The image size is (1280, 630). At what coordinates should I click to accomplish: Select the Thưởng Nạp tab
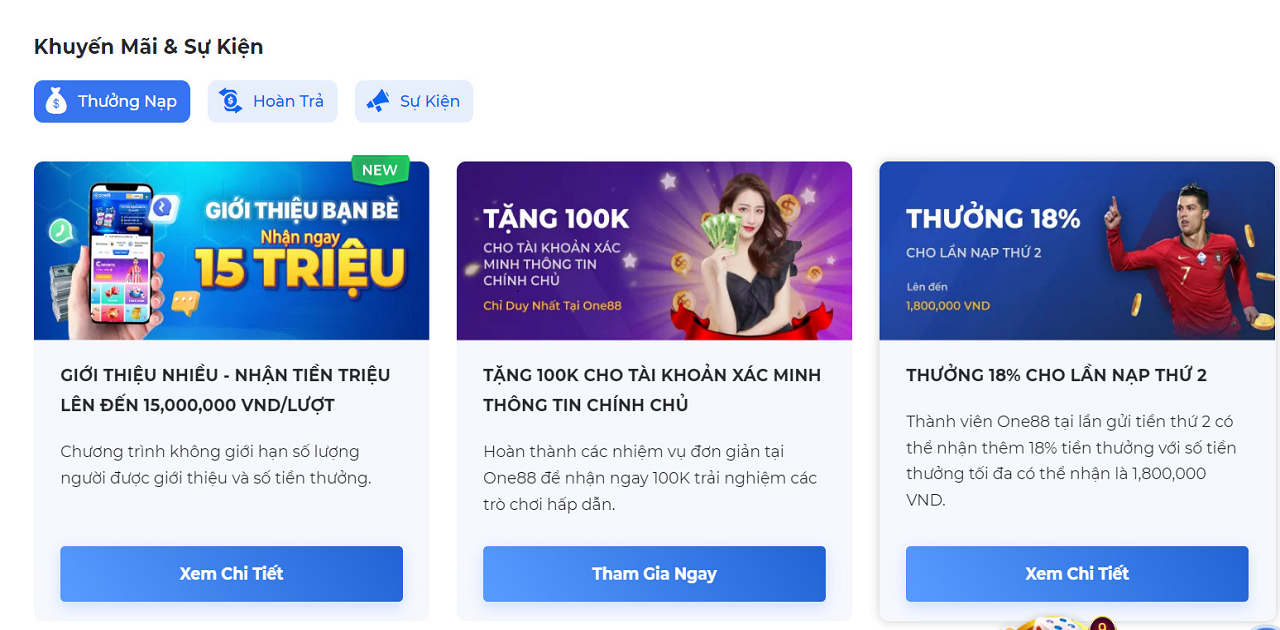(112, 101)
